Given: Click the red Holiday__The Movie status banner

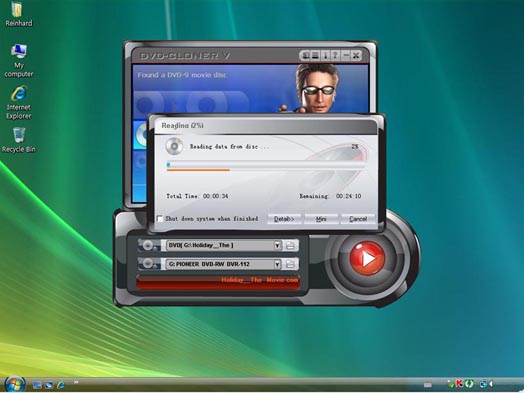Looking at the screenshot, I should [x=218, y=282].
